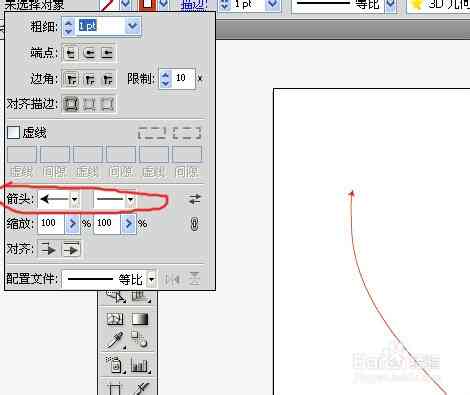Select the round cap endpoint option
Viewport: 470px width, 395px height.
pos(89,53)
